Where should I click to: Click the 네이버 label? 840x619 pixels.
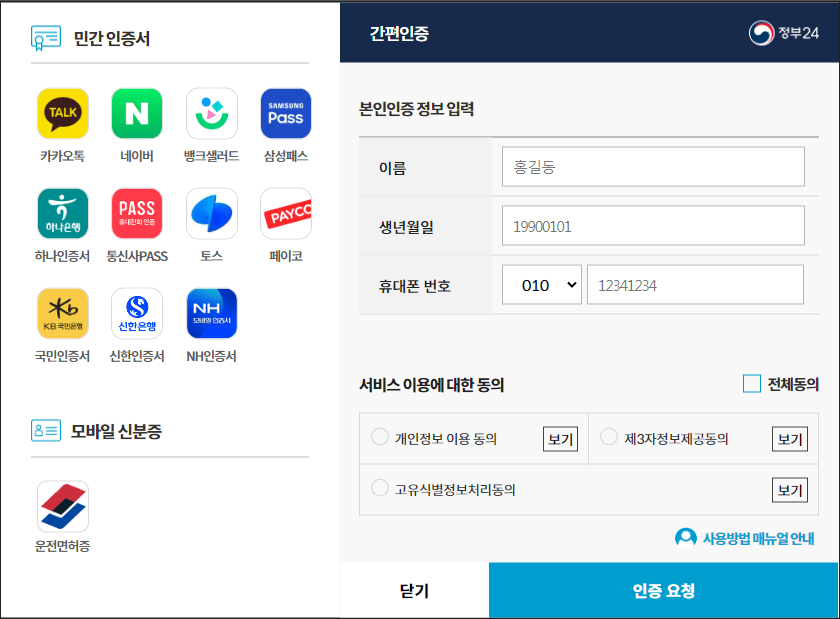coord(137,156)
